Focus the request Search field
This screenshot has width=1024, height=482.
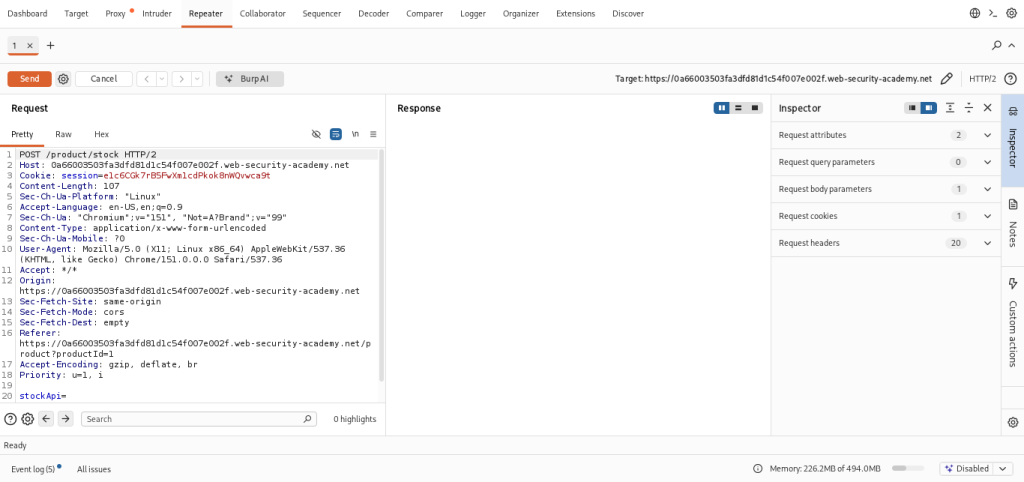(199, 419)
